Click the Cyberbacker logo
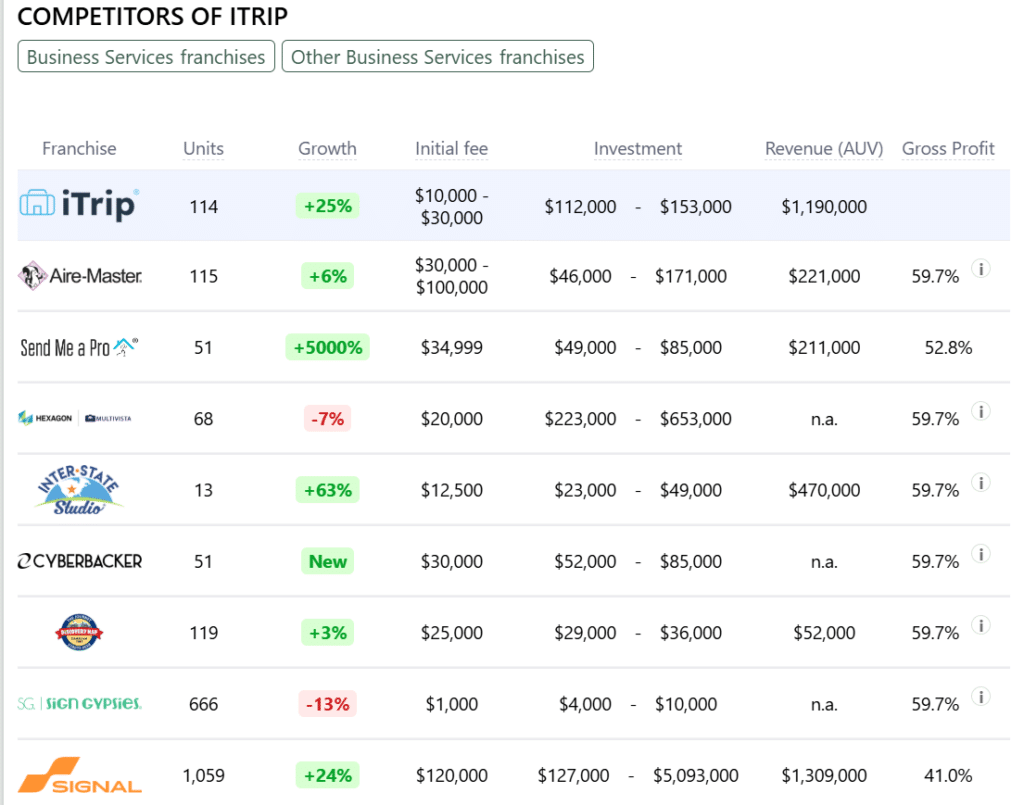1024x805 pixels. (80, 561)
